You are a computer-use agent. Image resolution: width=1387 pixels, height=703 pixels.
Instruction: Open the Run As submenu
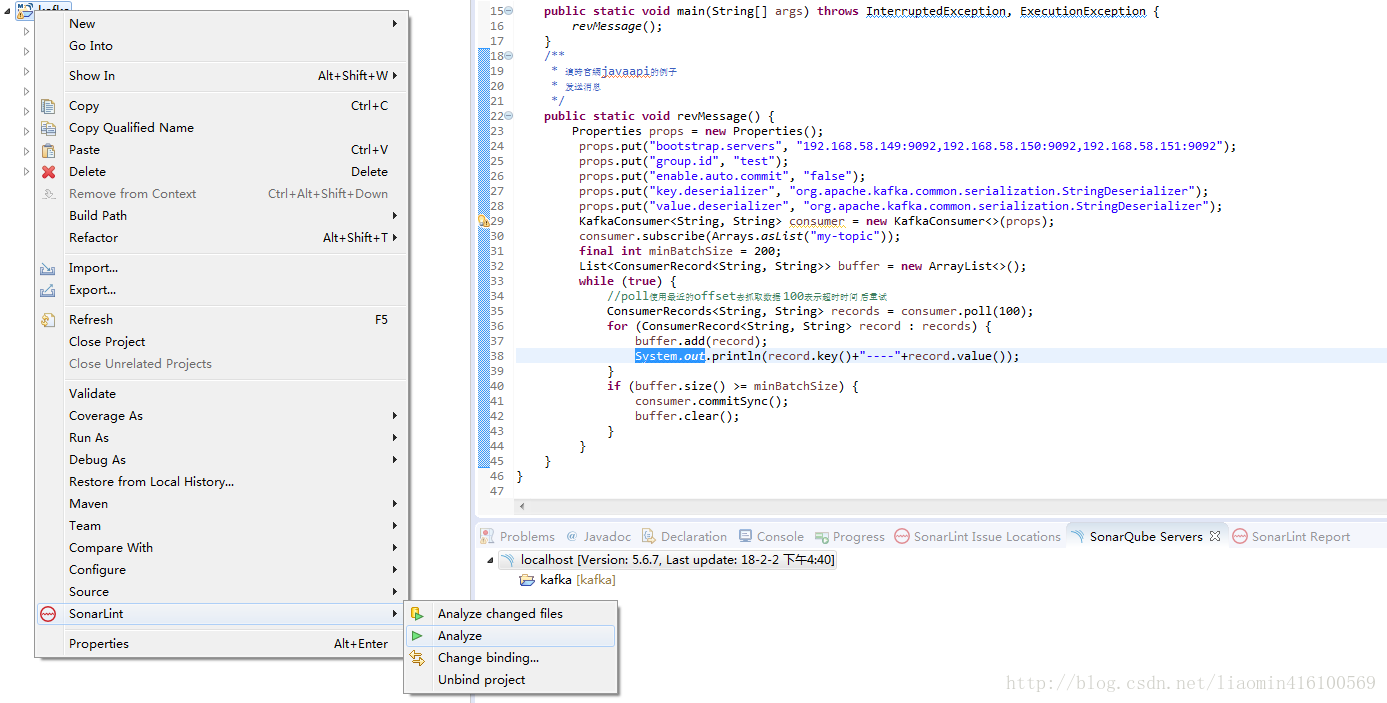pos(223,438)
